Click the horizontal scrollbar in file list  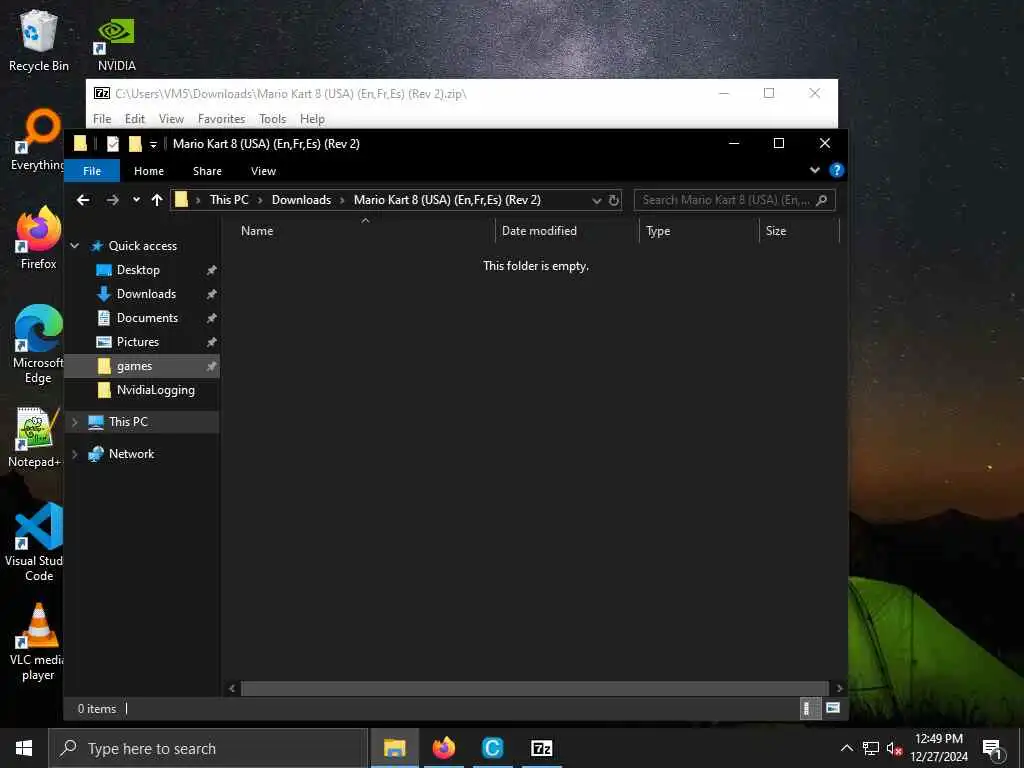coord(535,688)
